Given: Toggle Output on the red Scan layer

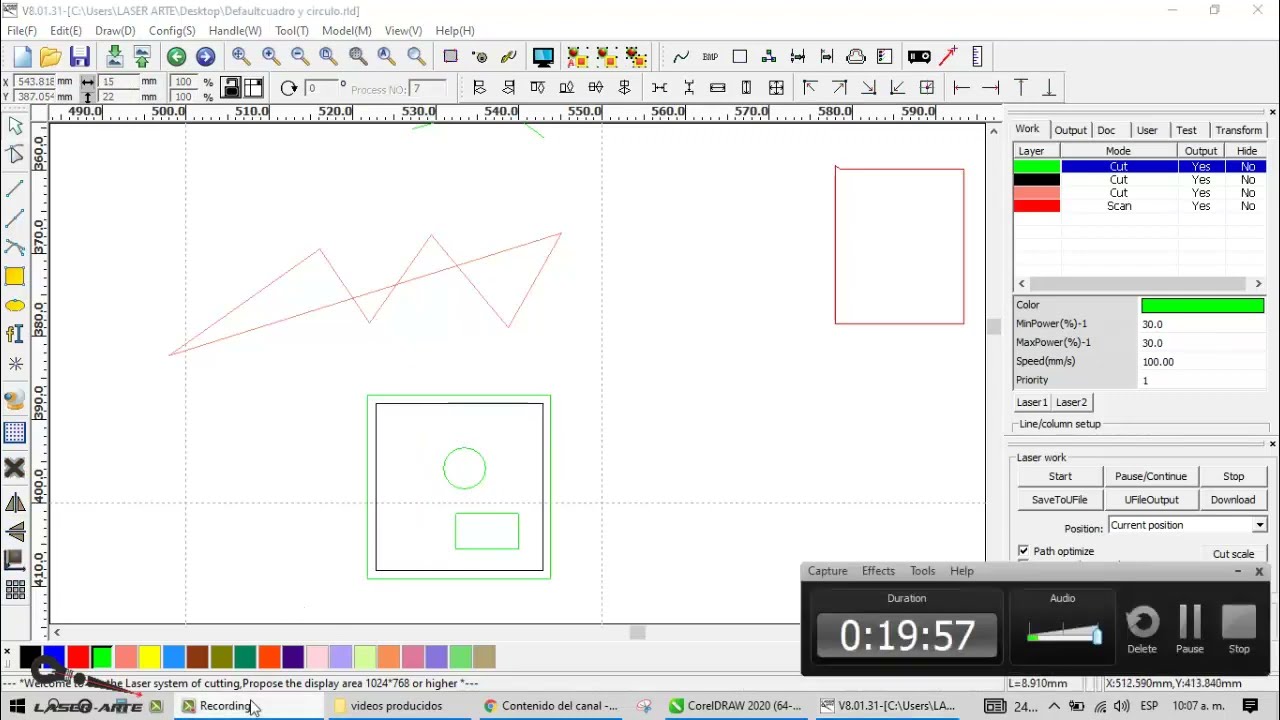Looking at the screenshot, I should [x=1201, y=206].
